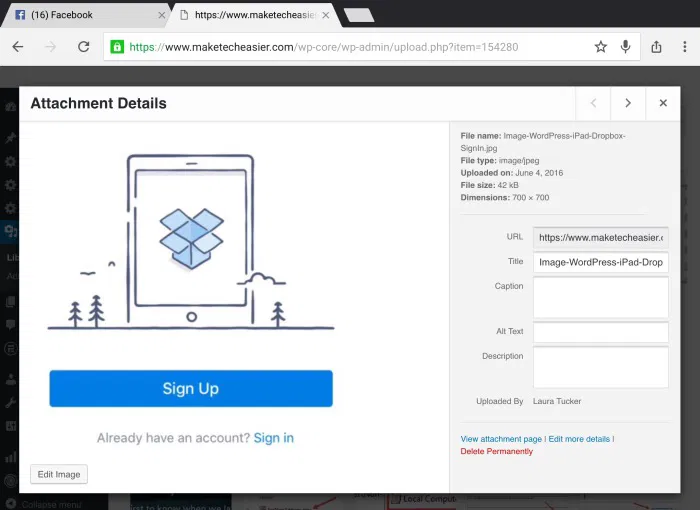The width and height of the screenshot is (700, 510).
Task: Close the Attachment Details dialog
Action: pyautogui.click(x=662, y=103)
